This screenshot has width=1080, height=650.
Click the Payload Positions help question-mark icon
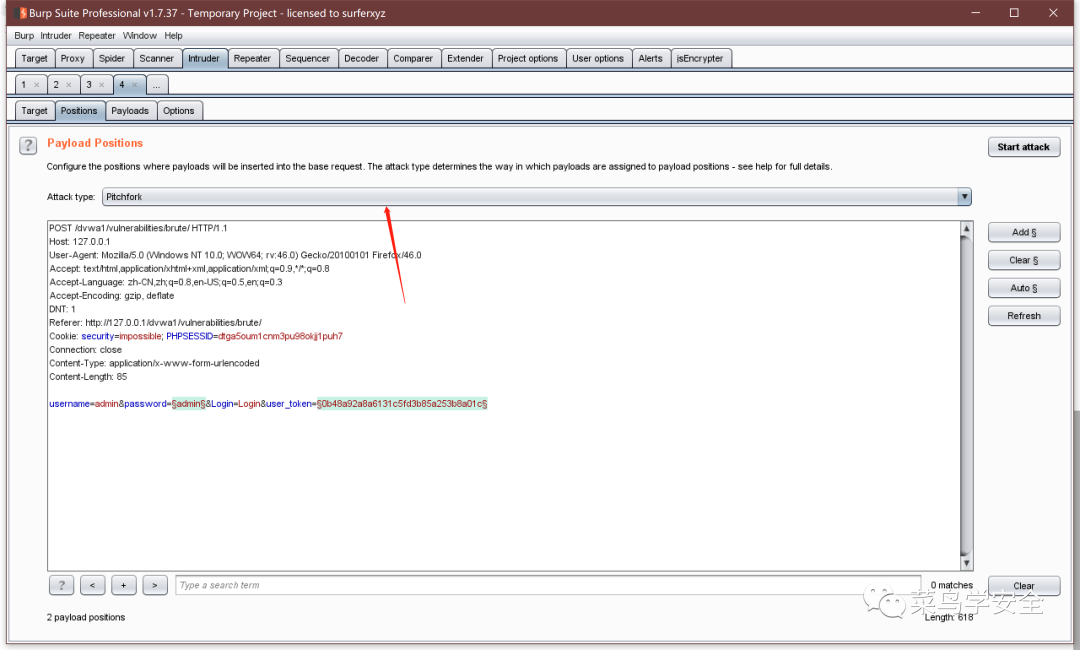coord(28,145)
